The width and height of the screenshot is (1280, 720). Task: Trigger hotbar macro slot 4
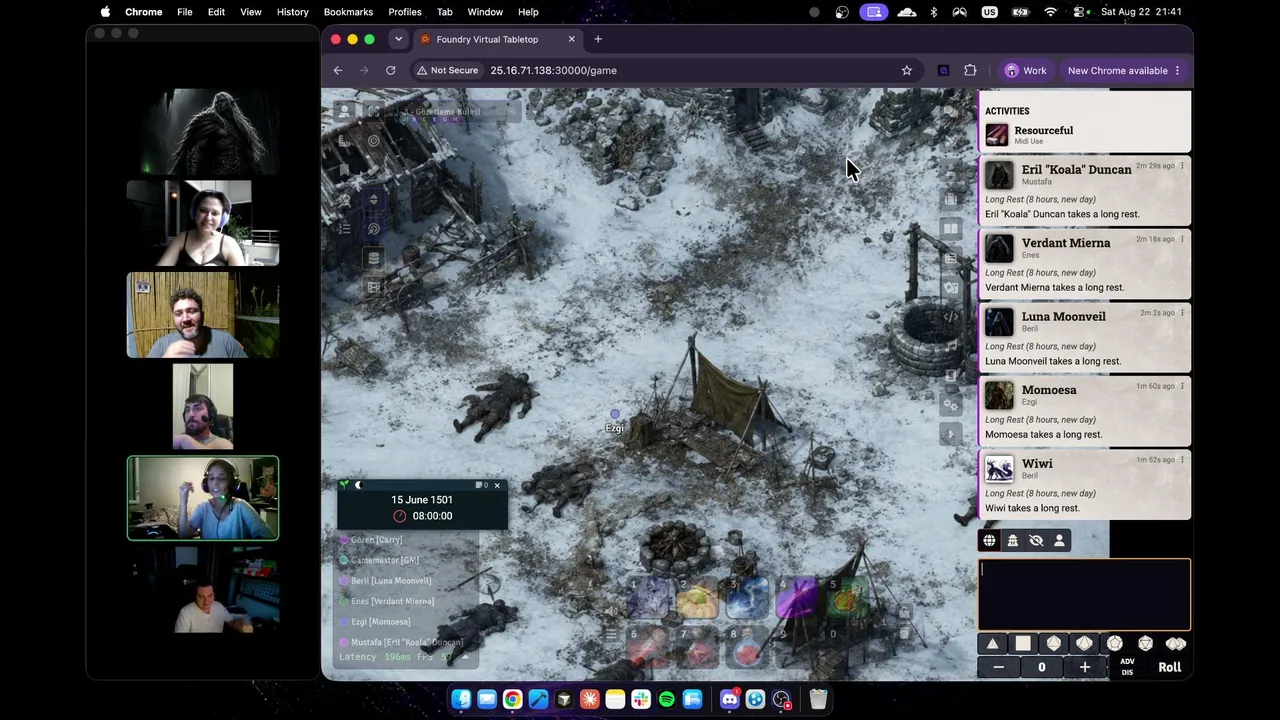coord(798,598)
